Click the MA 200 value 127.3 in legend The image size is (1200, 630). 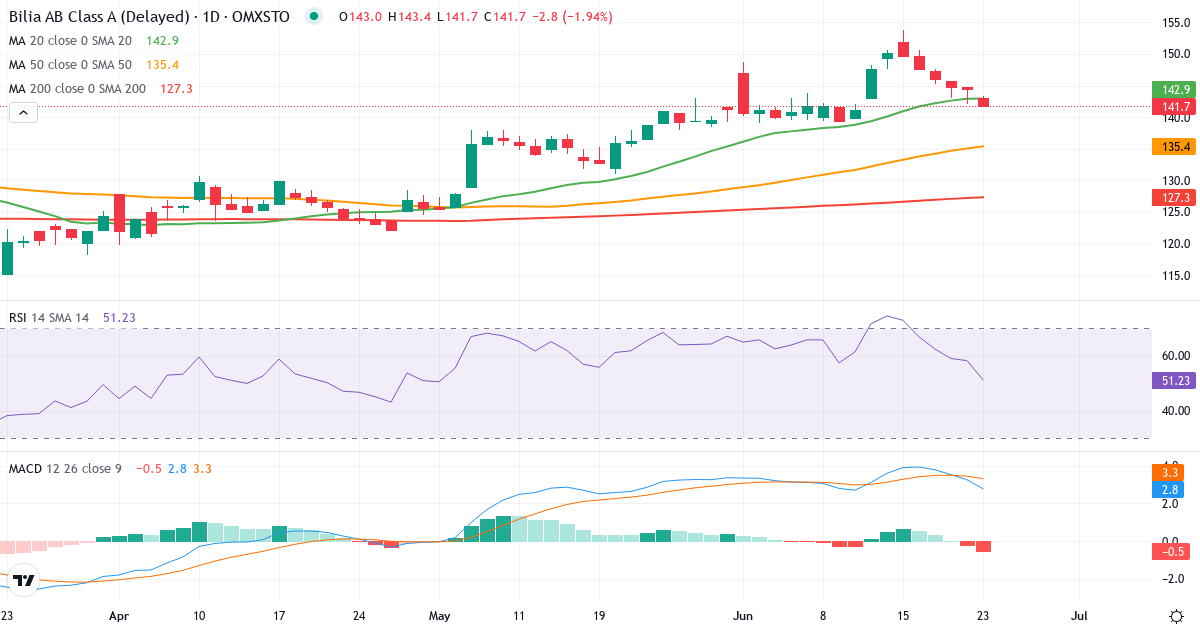click(177, 89)
